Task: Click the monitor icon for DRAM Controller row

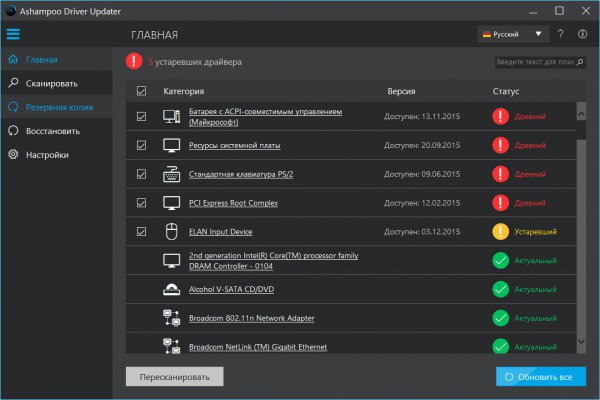Action: point(171,261)
